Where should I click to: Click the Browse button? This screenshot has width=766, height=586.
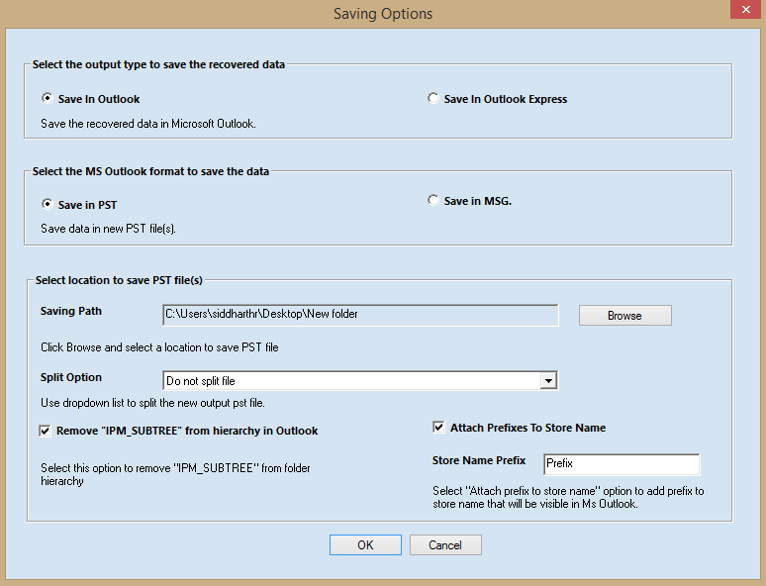625,315
